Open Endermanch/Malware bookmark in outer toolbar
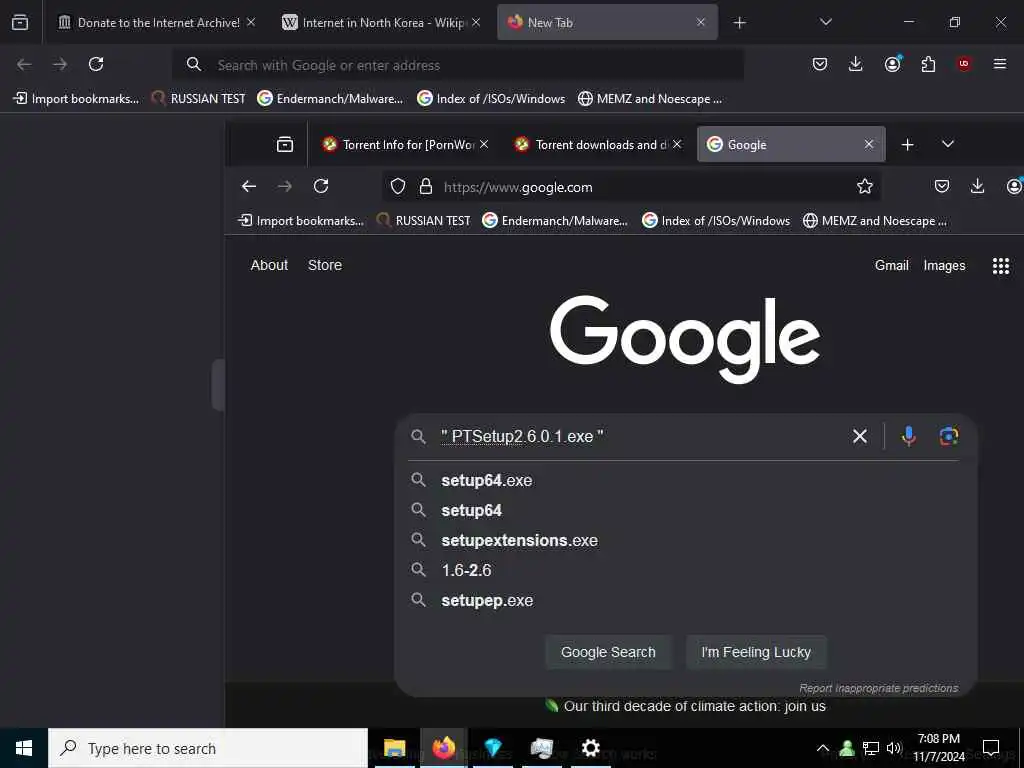The height and width of the screenshot is (768, 1024). click(330, 99)
